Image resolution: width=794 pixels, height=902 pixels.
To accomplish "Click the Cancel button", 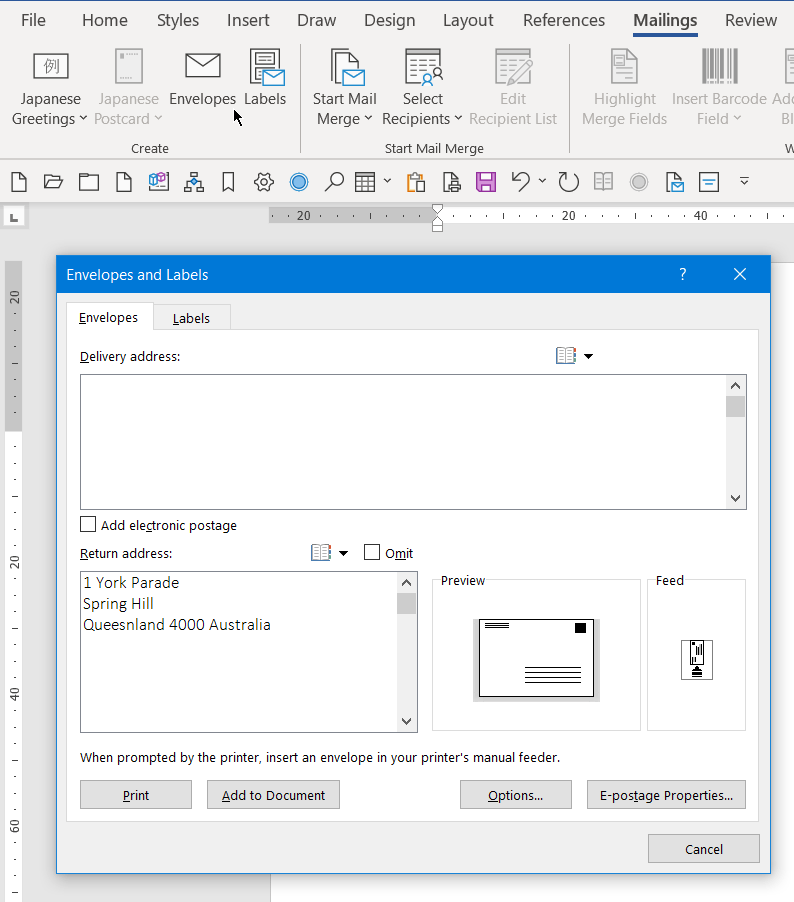I will (x=704, y=849).
